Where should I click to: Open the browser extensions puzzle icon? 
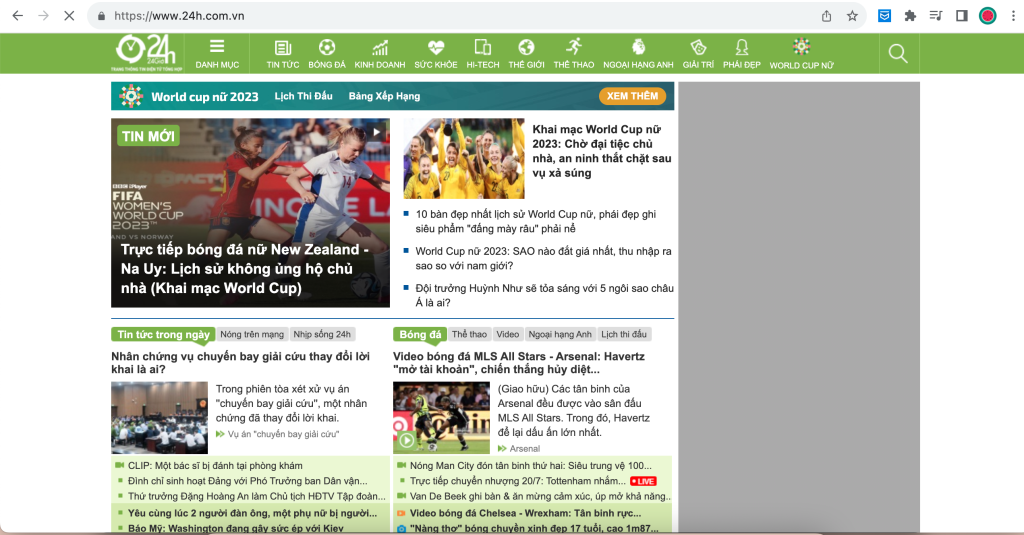[x=910, y=16]
